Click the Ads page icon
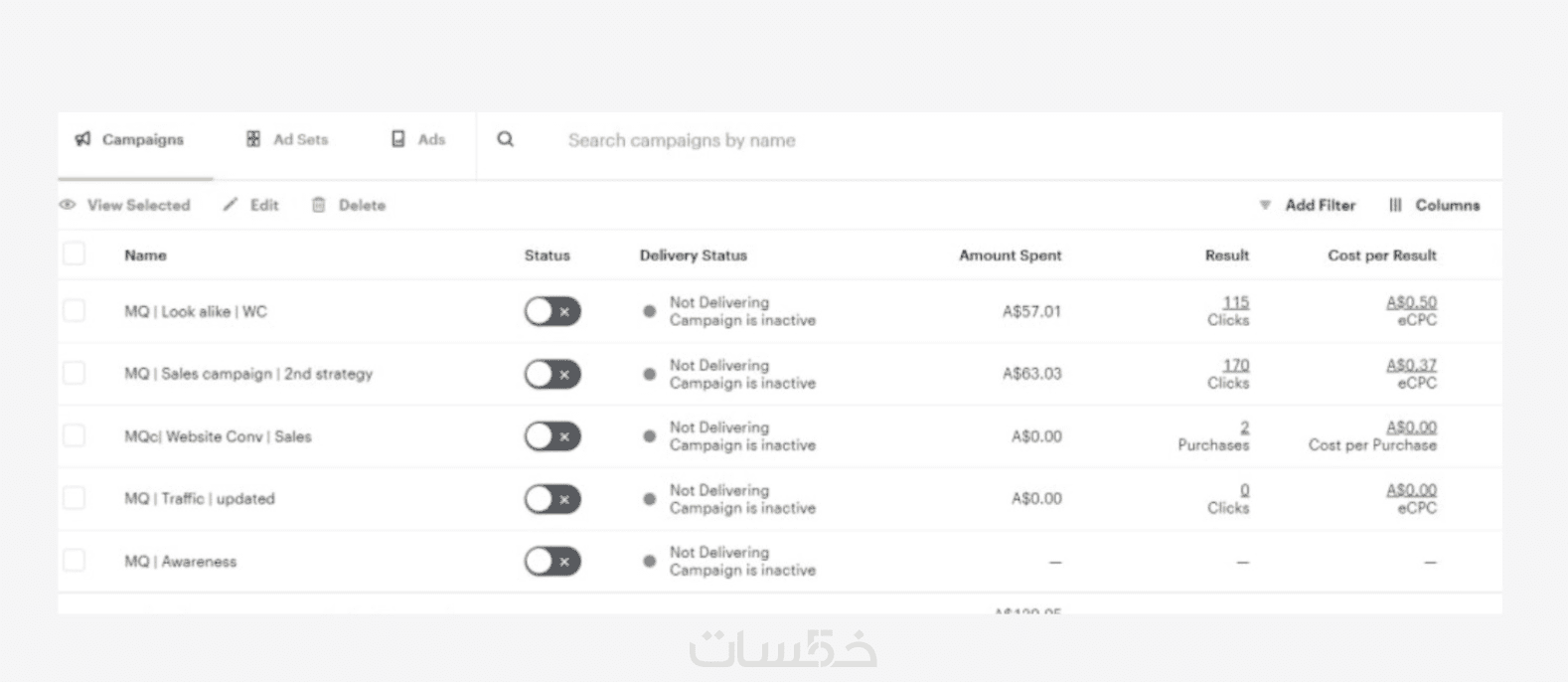This screenshot has width=1568, height=682. (398, 139)
